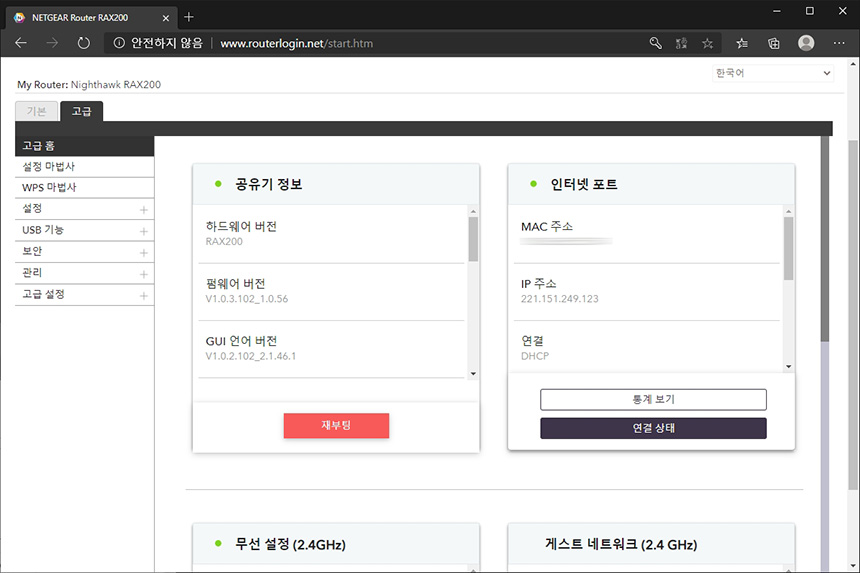Screen dimensions: 860x573
Task: Go back to previous page
Action: [21, 43]
